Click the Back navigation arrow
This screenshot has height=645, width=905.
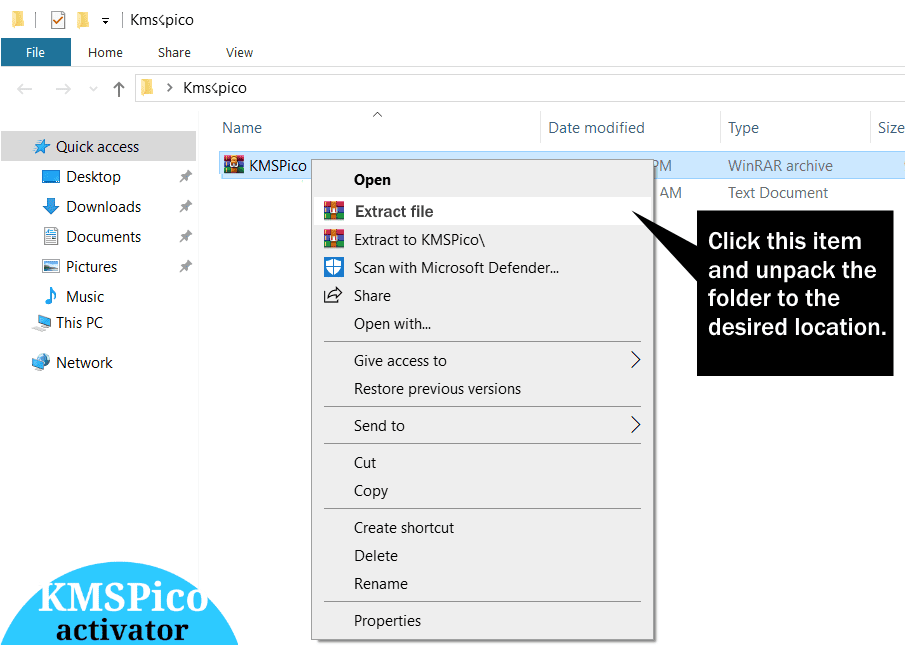(x=24, y=89)
